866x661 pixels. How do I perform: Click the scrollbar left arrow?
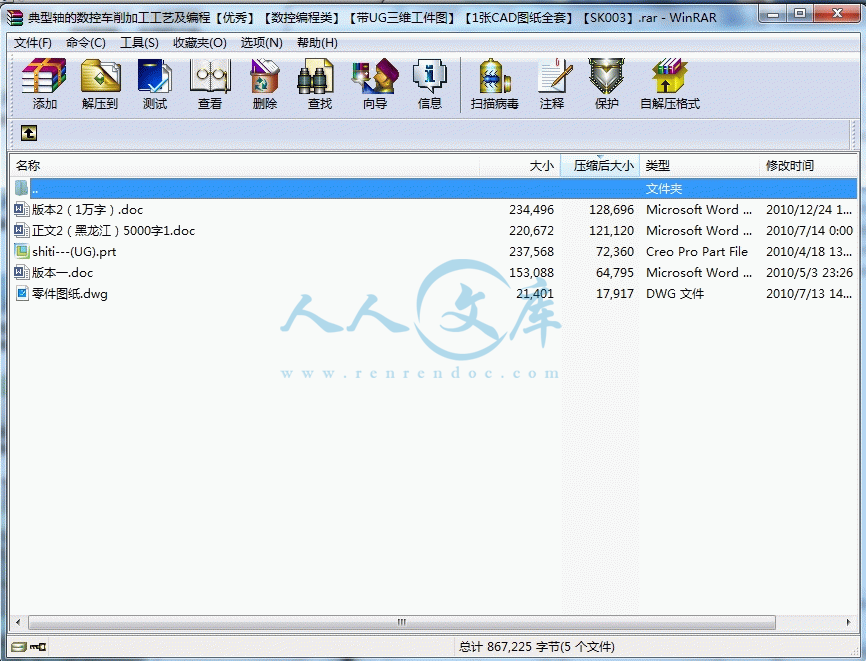point(18,622)
